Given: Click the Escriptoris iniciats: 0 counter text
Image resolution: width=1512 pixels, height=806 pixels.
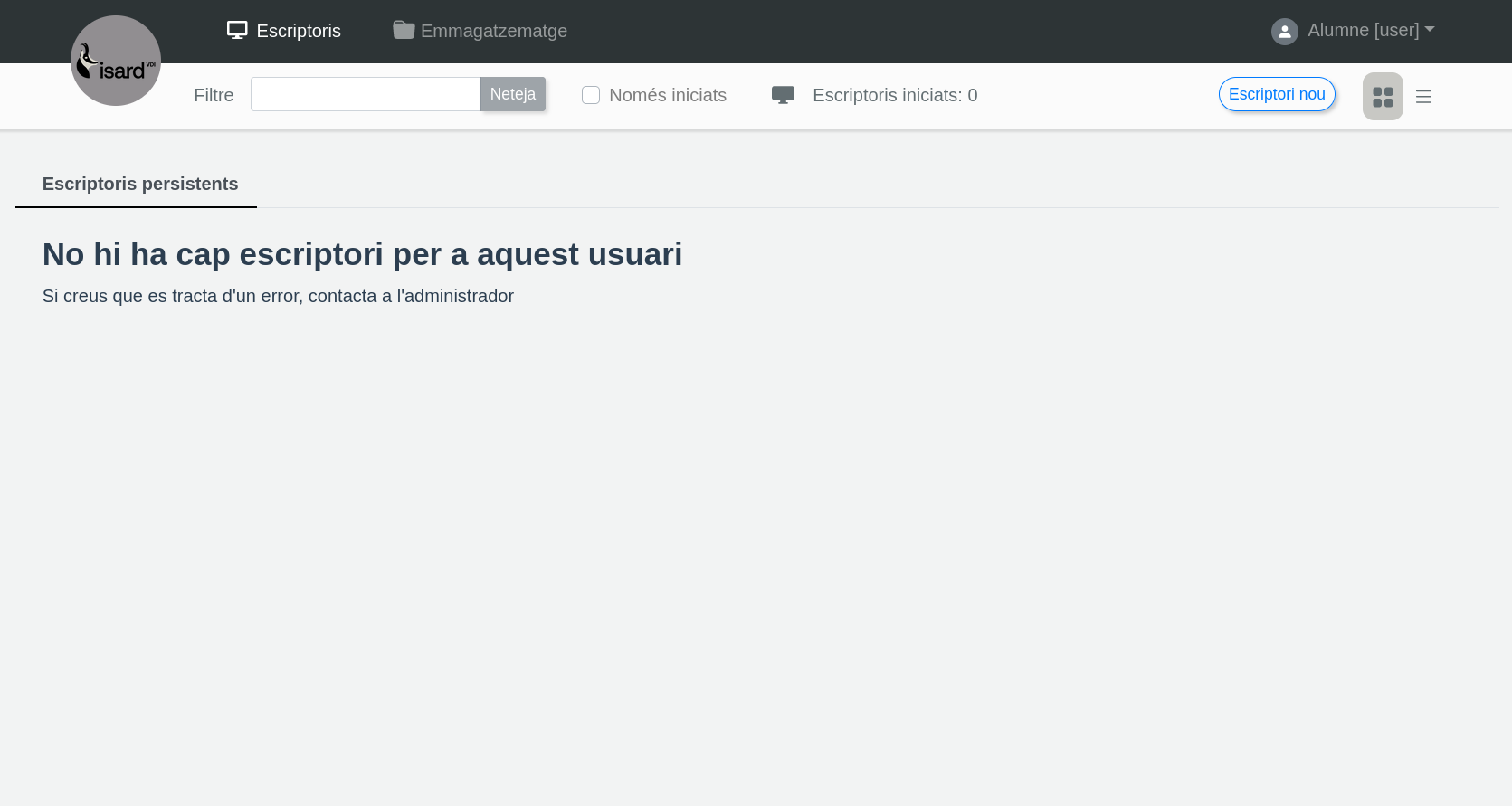Looking at the screenshot, I should coord(894,95).
